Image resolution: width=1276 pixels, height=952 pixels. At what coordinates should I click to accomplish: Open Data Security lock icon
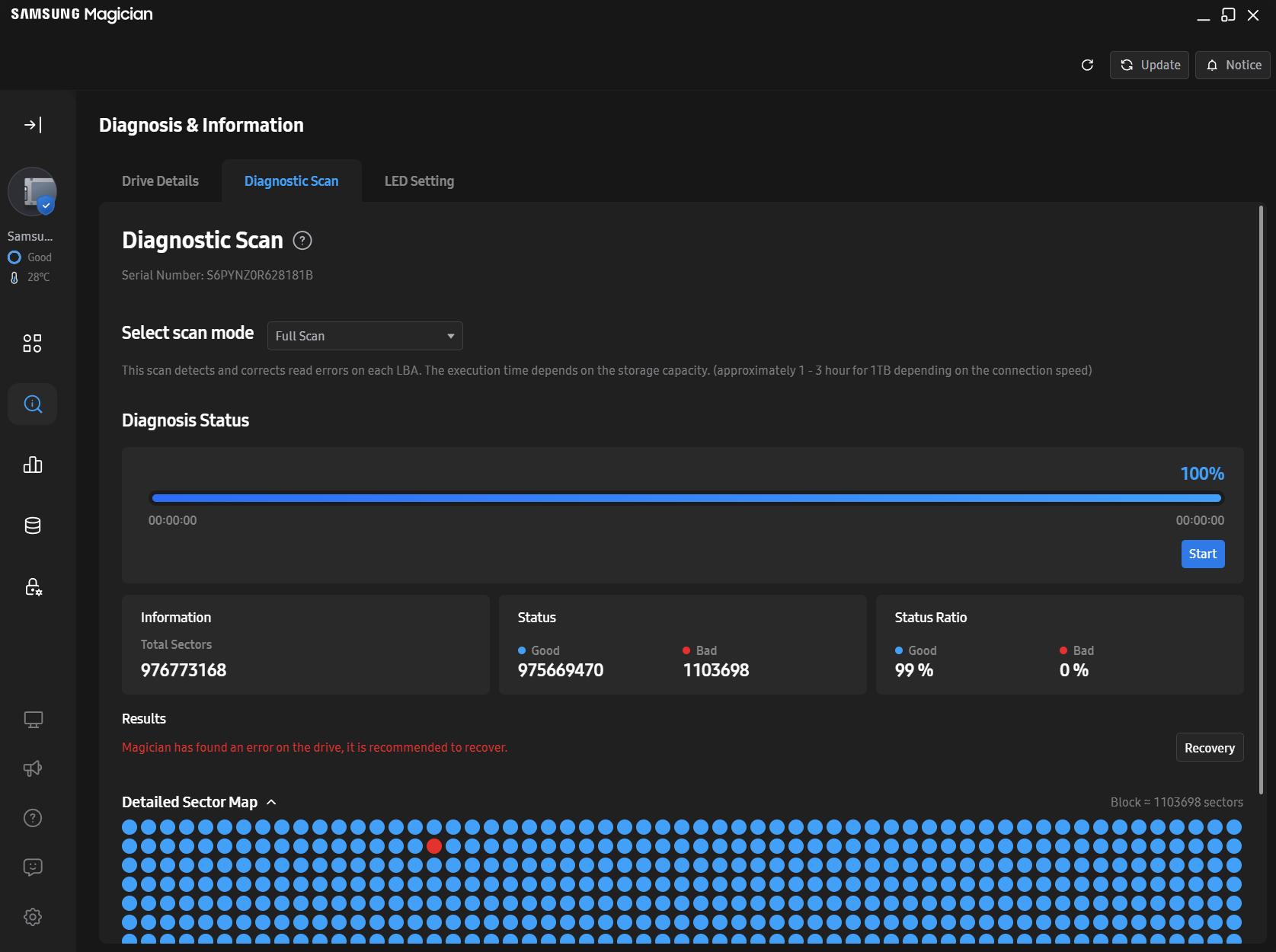(x=32, y=586)
